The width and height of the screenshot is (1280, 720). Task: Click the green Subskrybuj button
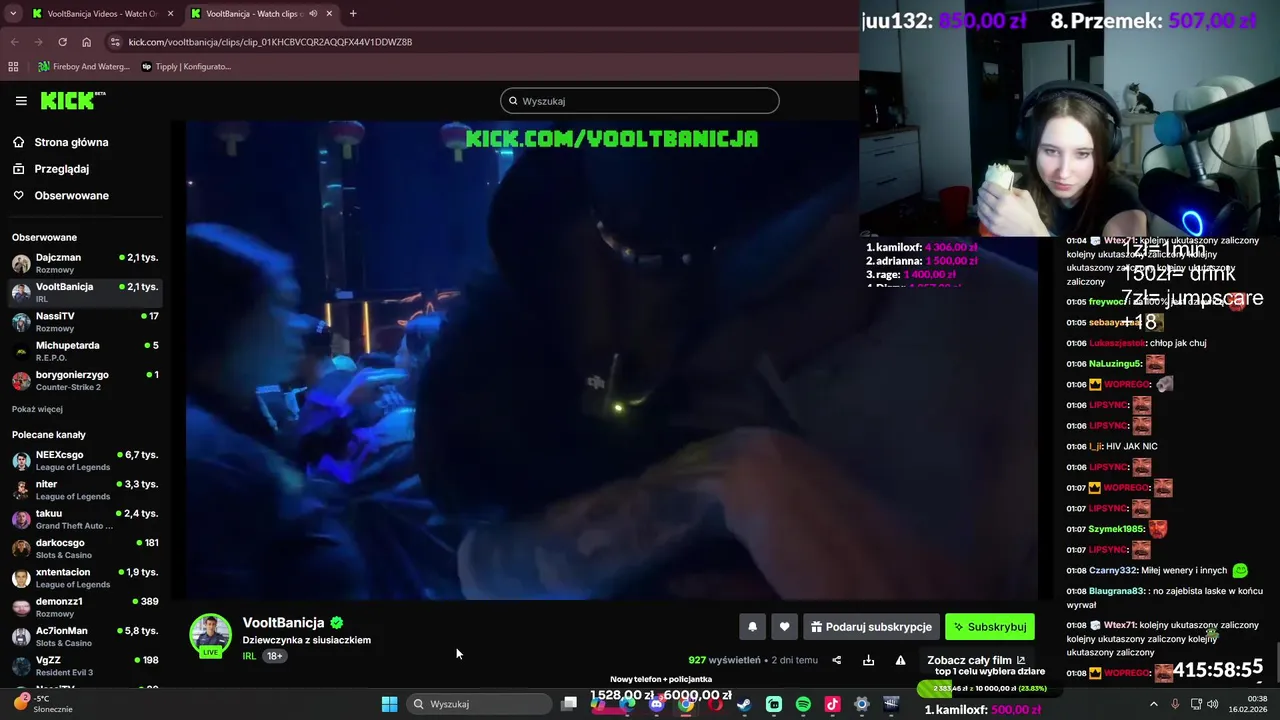click(990, 627)
